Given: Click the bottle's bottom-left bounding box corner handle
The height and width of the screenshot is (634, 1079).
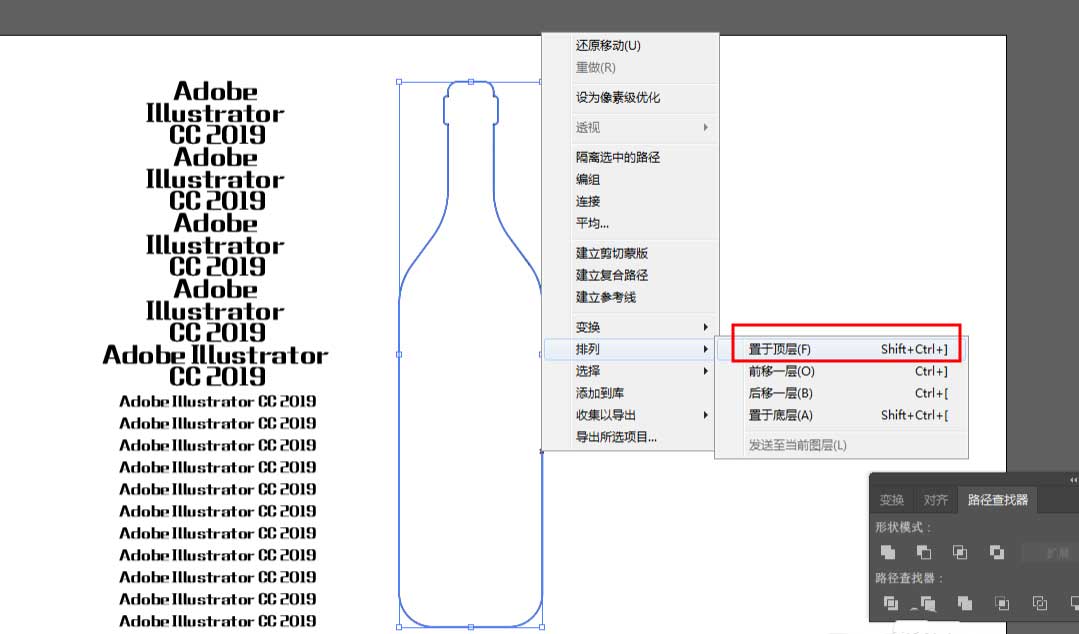Looking at the screenshot, I should 399,627.
